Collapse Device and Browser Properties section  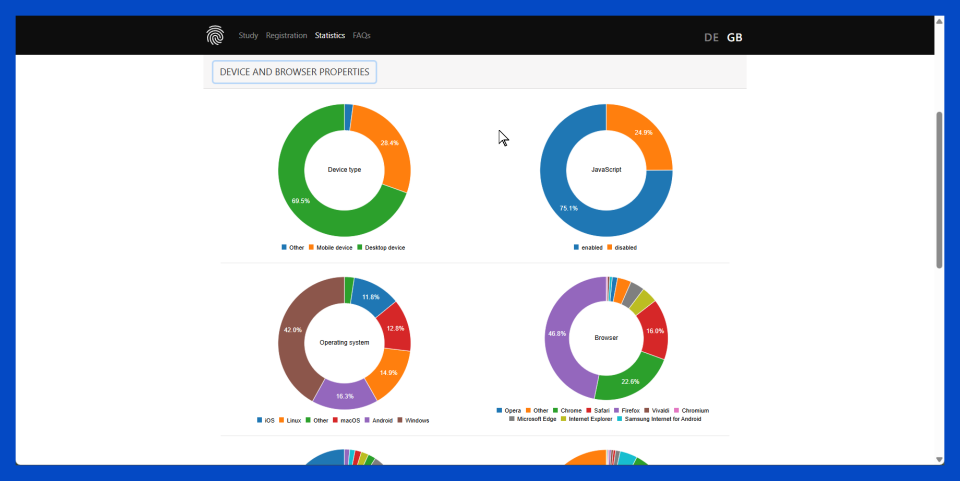(294, 72)
